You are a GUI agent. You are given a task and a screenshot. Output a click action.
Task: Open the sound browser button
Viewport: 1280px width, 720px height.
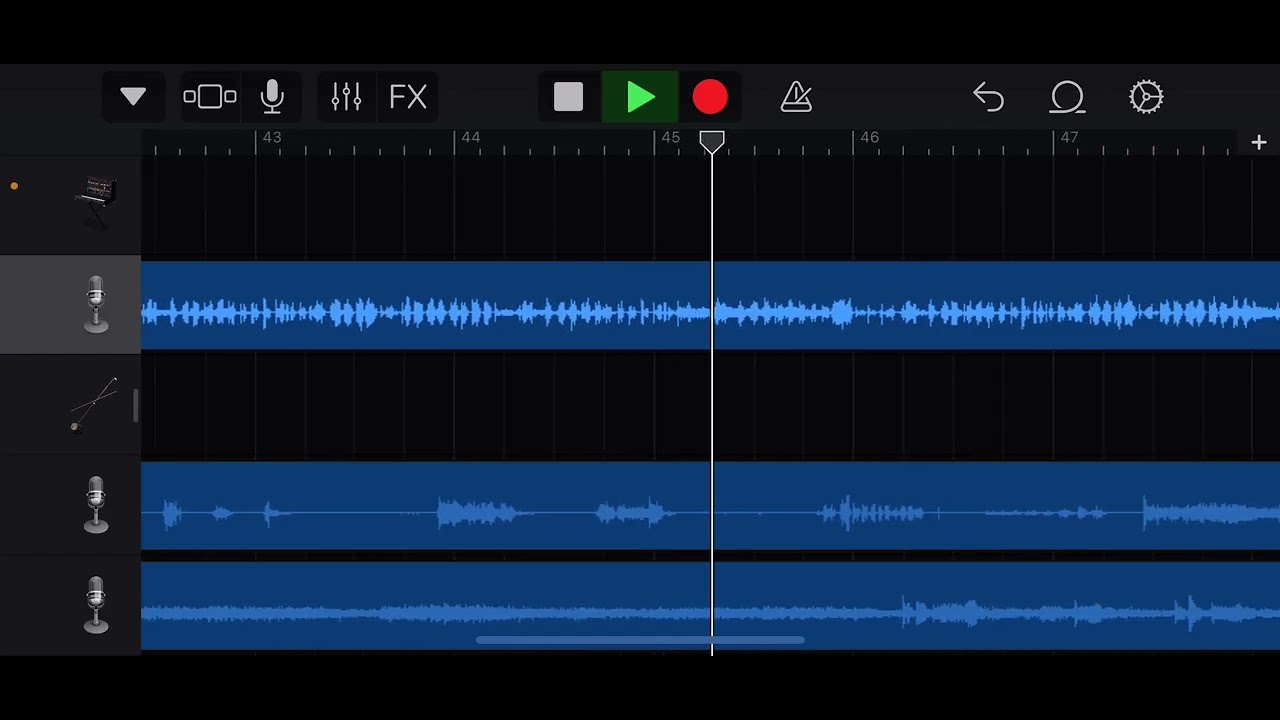[x=210, y=97]
